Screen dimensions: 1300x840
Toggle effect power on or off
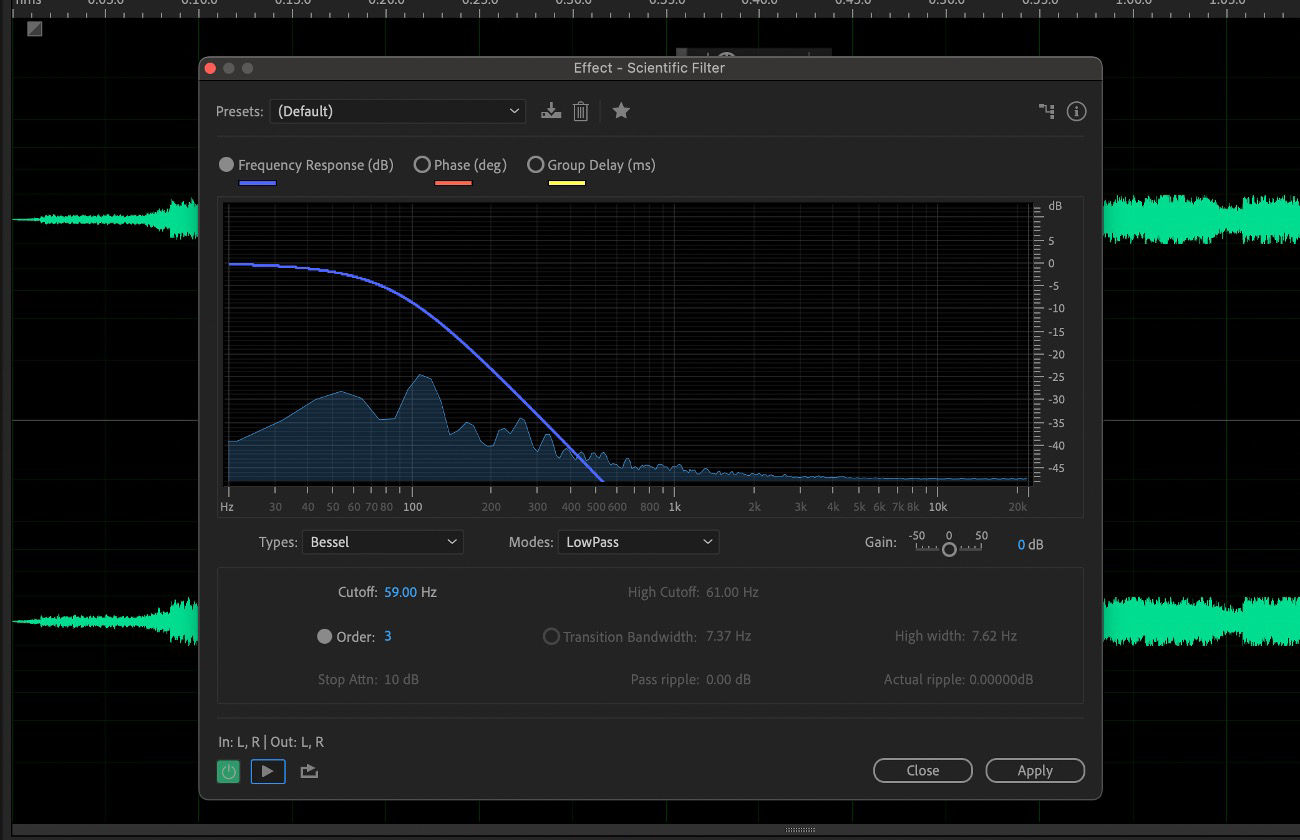tap(228, 771)
